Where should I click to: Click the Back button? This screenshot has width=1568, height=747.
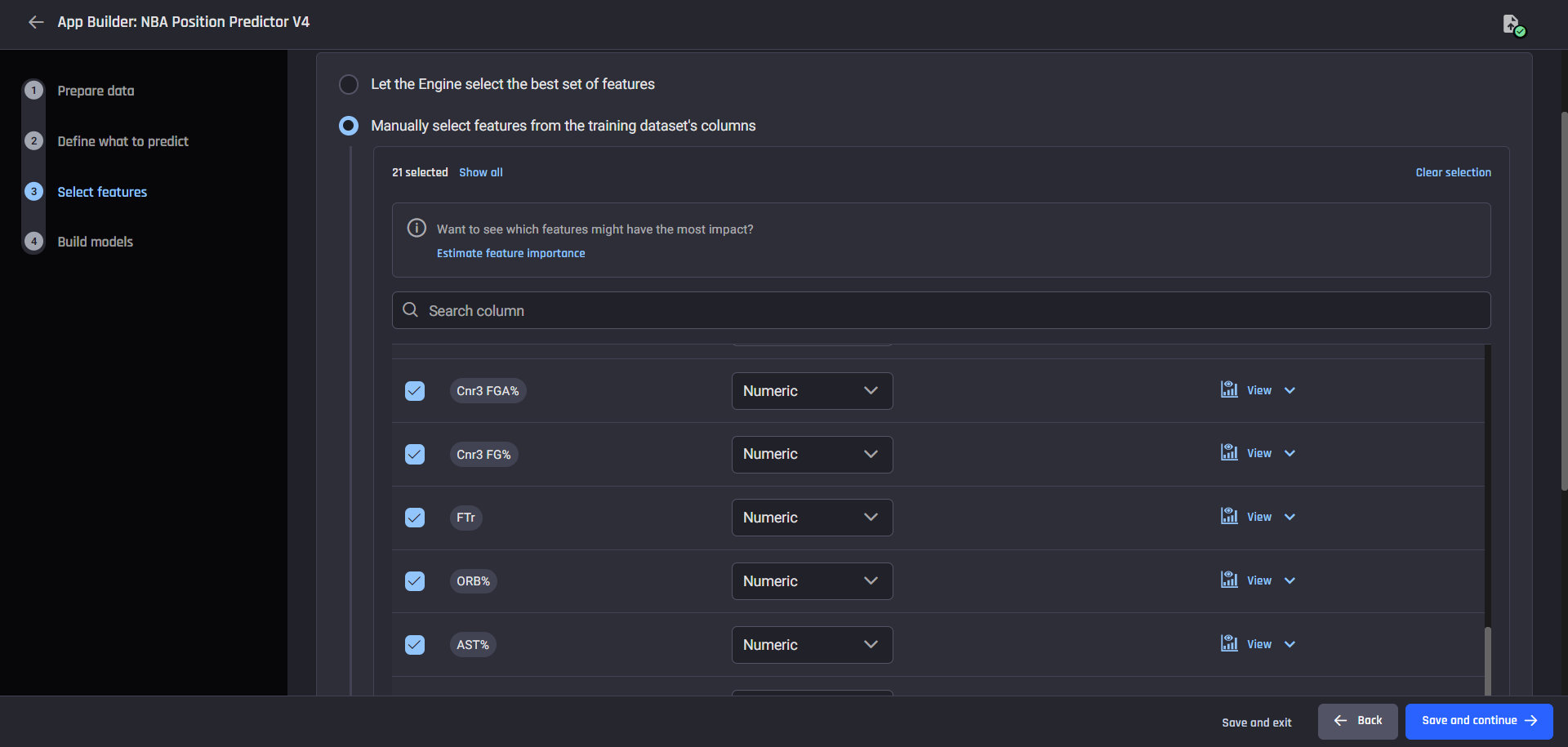coord(1357,721)
